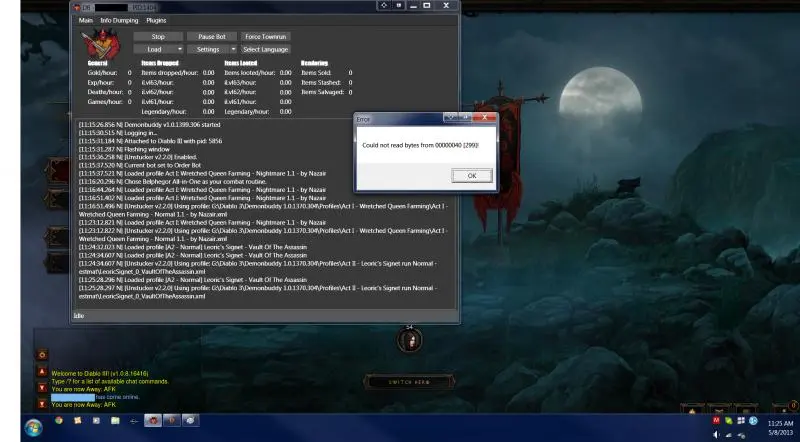
Task: Click the red M tray icon
Action: tap(716, 420)
